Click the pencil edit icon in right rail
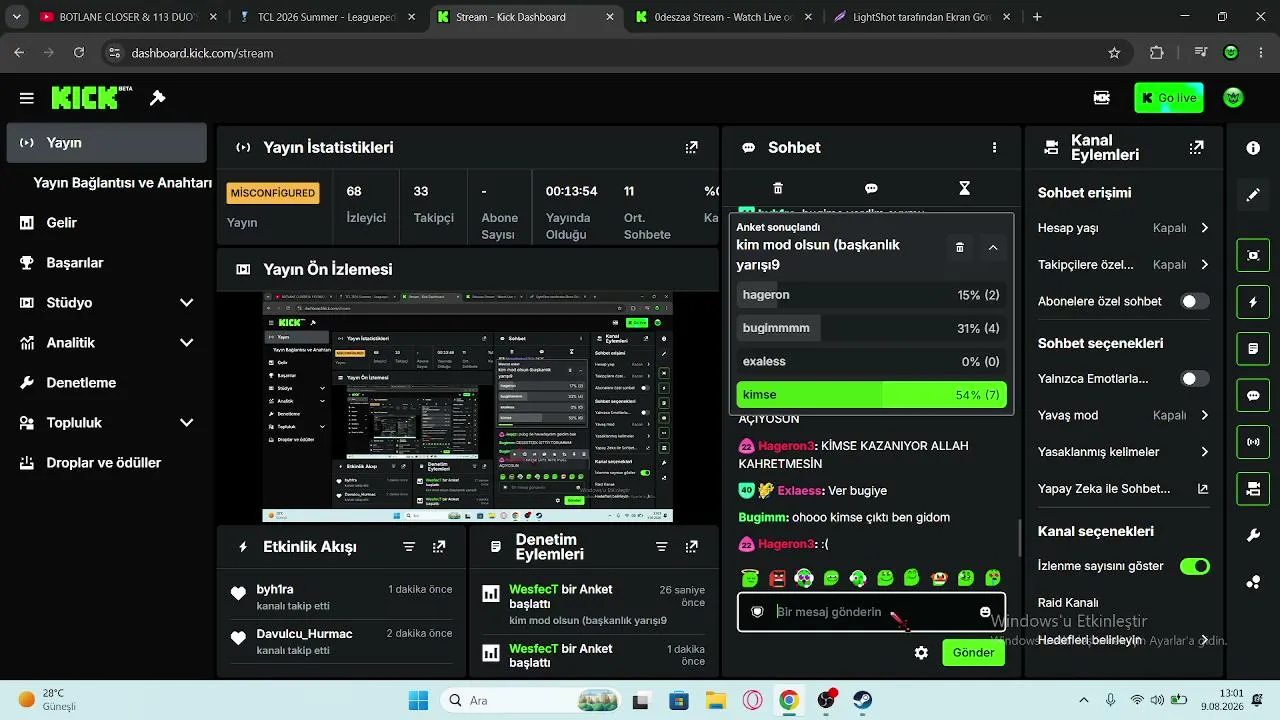The image size is (1280, 720). click(x=1253, y=195)
